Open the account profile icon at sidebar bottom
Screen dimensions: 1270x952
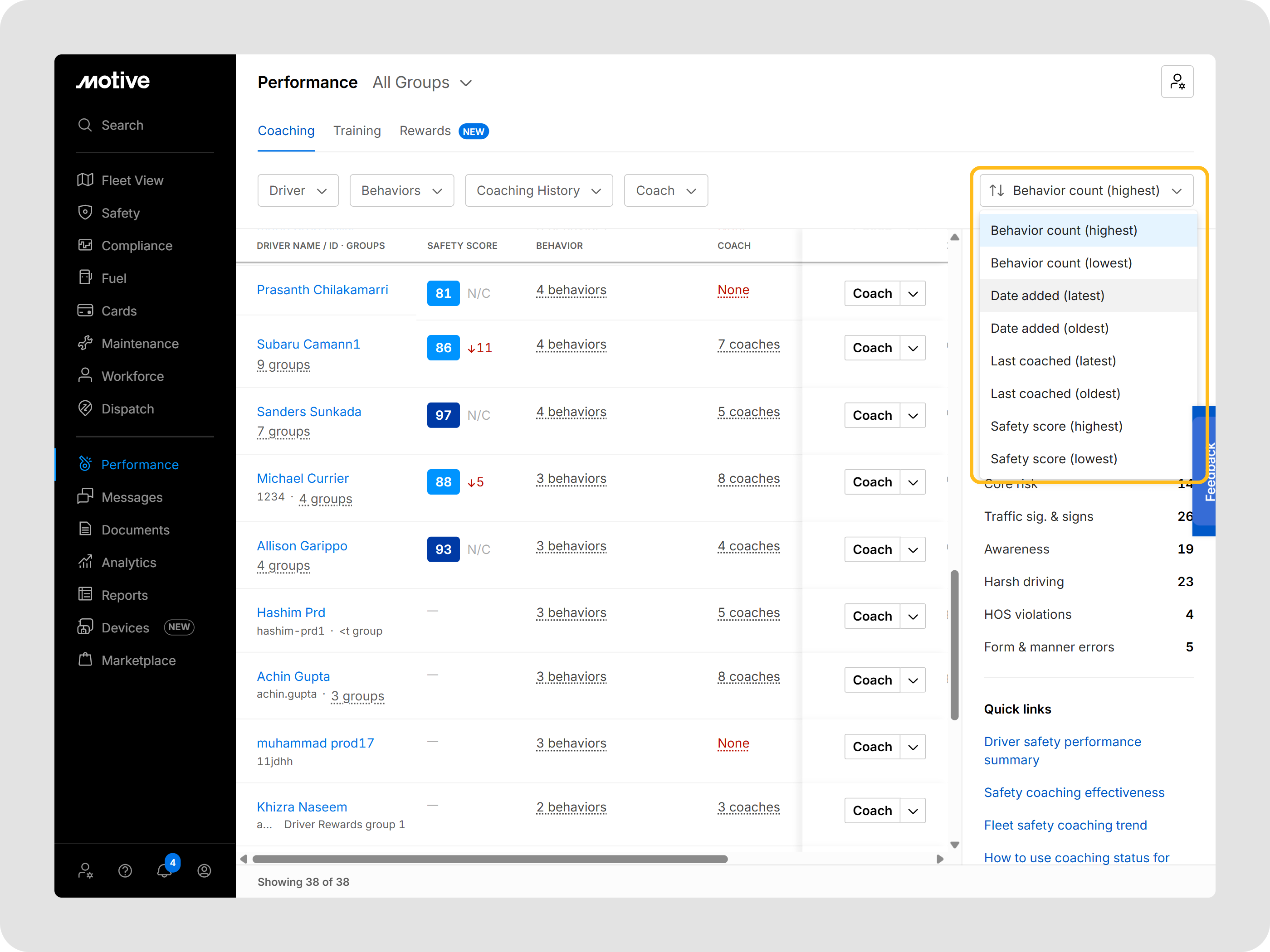pyautogui.click(x=205, y=870)
